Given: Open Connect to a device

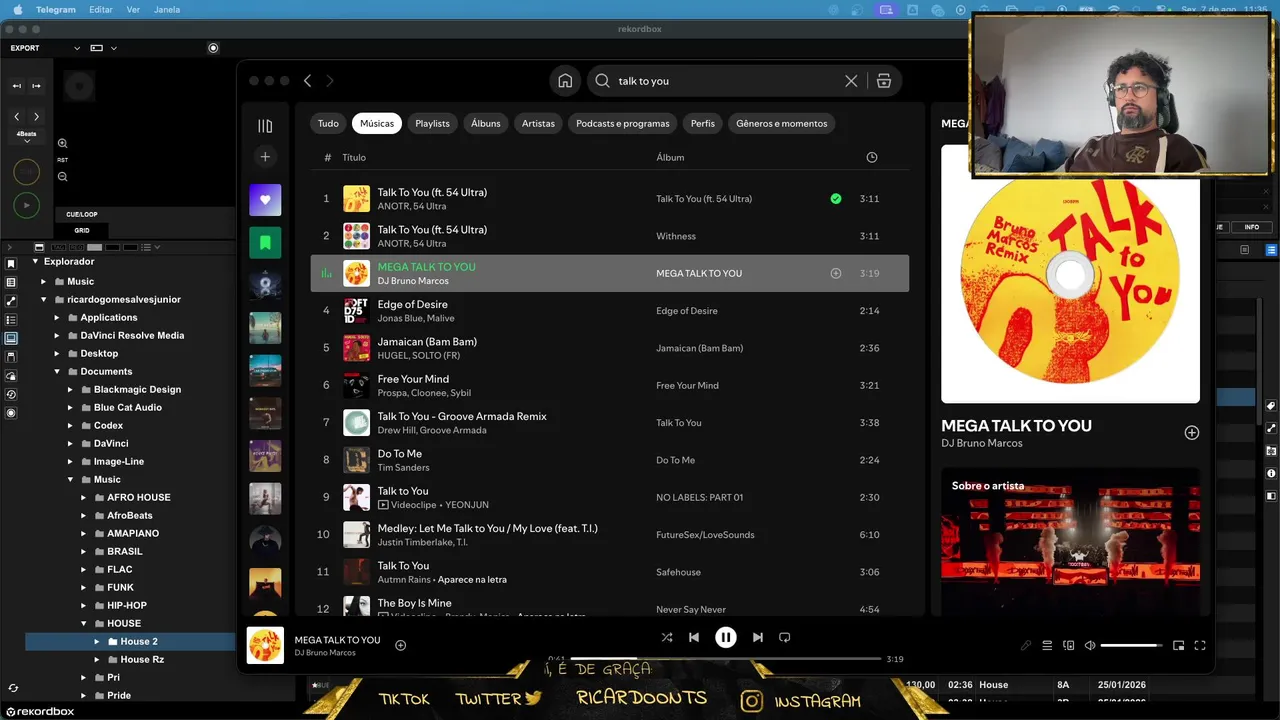Looking at the screenshot, I should (1068, 646).
